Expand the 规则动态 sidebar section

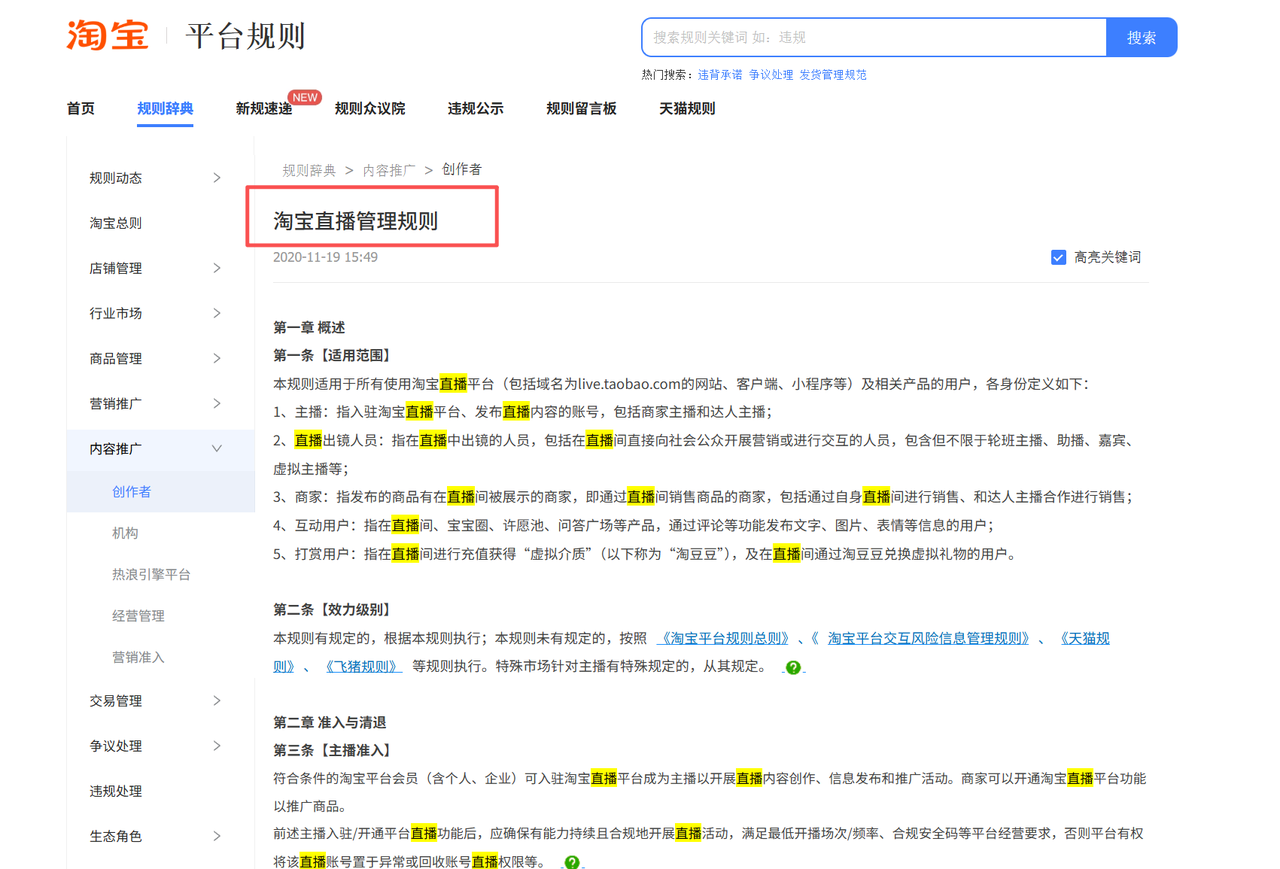coord(155,178)
